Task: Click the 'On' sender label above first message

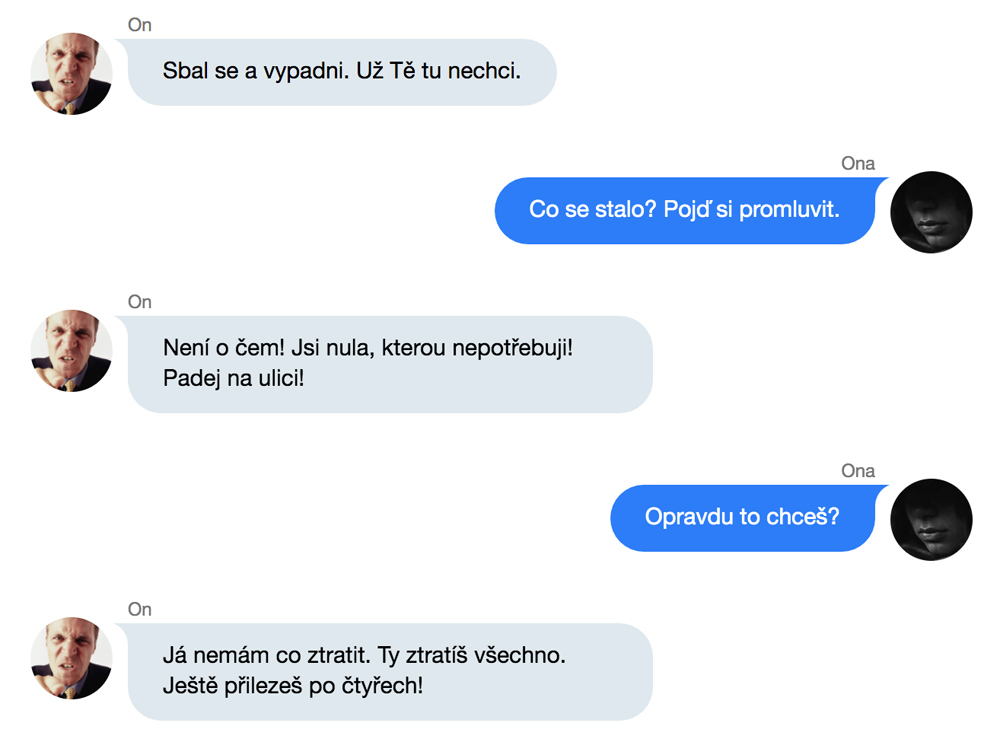Action: click(140, 25)
